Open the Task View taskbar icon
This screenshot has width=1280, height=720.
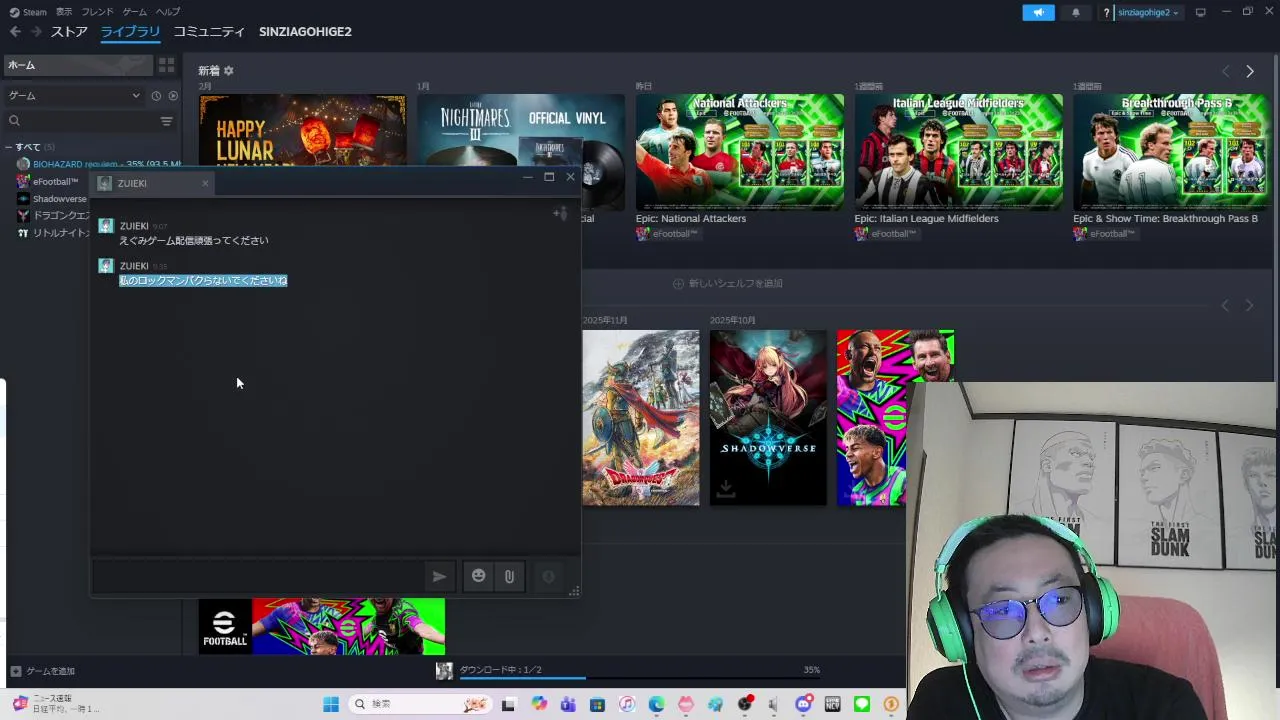[x=508, y=704]
